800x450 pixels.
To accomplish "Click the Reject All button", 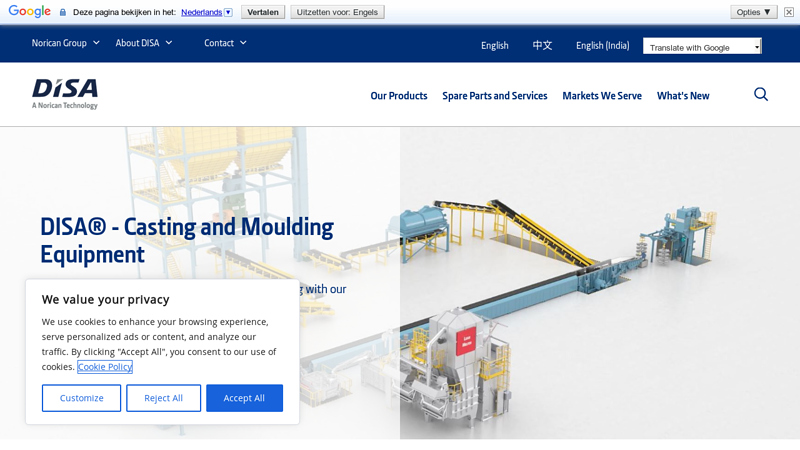I will pyautogui.click(x=163, y=398).
